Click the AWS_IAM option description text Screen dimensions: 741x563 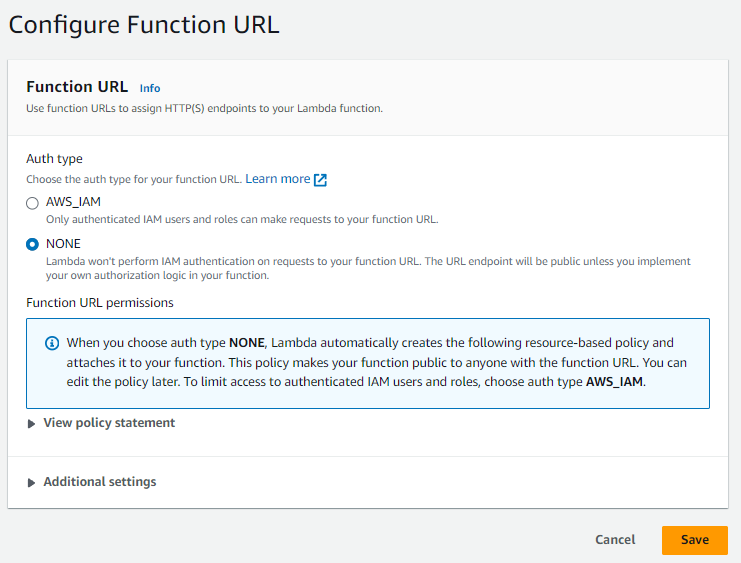pos(242,219)
